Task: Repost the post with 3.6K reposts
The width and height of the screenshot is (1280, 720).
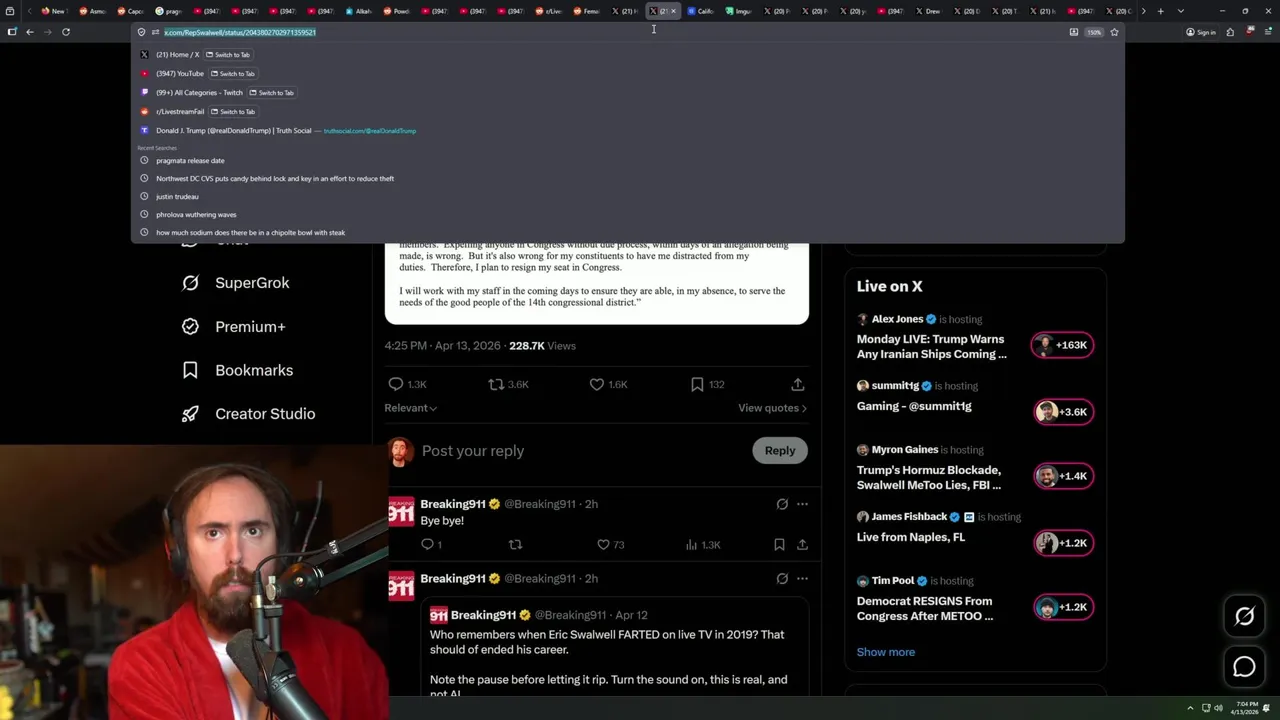Action: 508,384
